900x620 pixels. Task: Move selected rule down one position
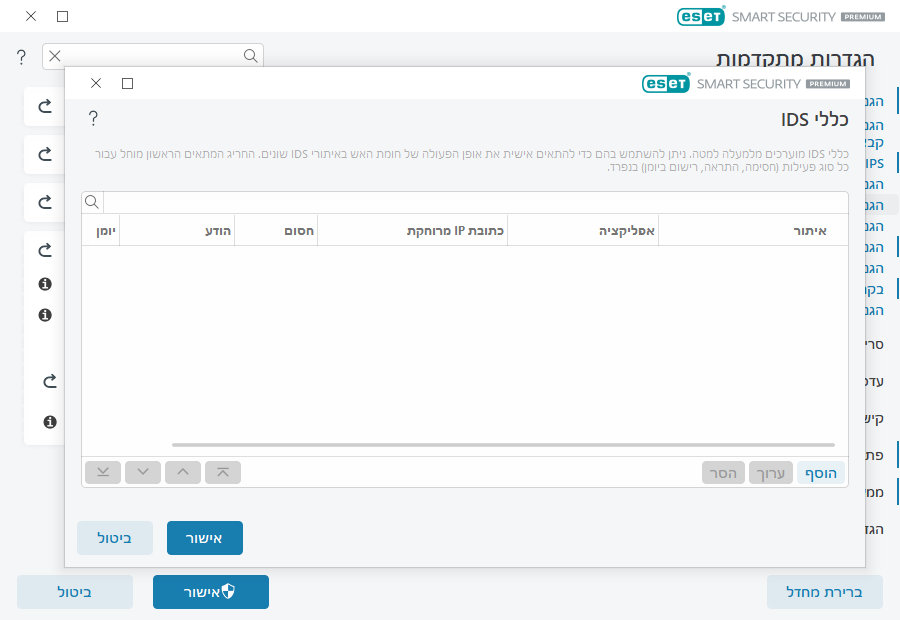[143, 472]
